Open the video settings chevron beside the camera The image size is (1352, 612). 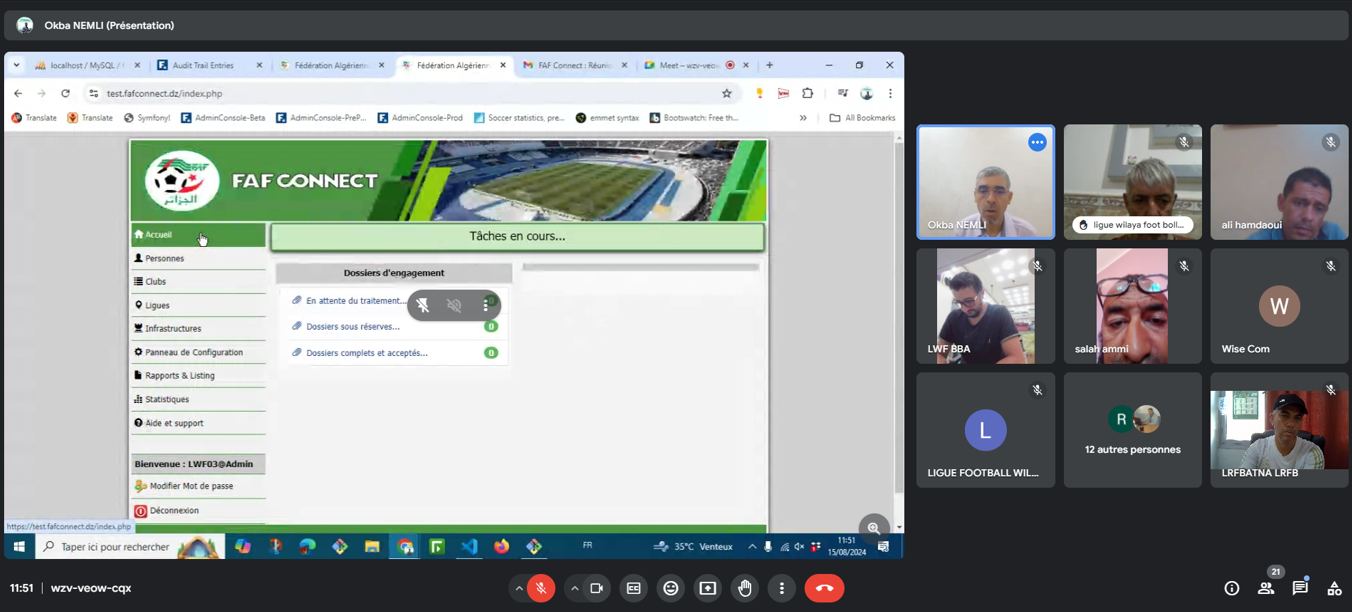(574, 589)
